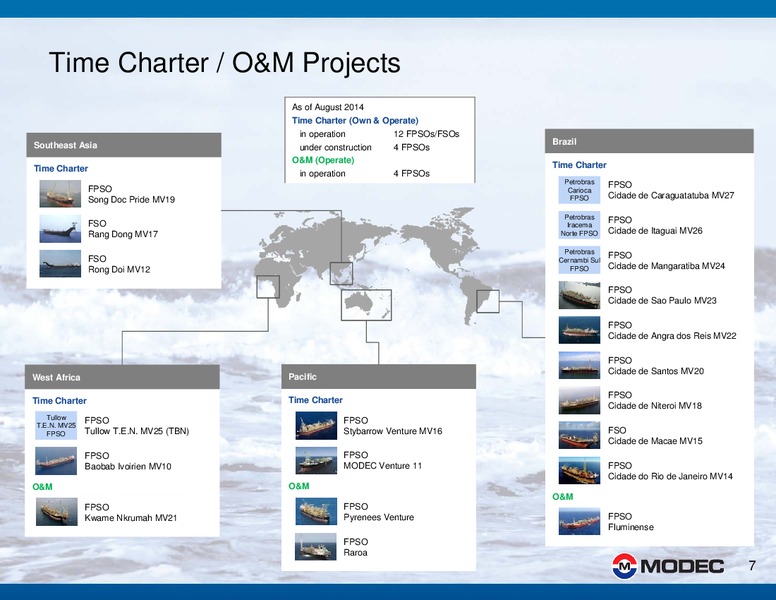Click the slide title Time Charter / O&M Projects
Screen dimensions: 776x600
[x=225, y=63]
